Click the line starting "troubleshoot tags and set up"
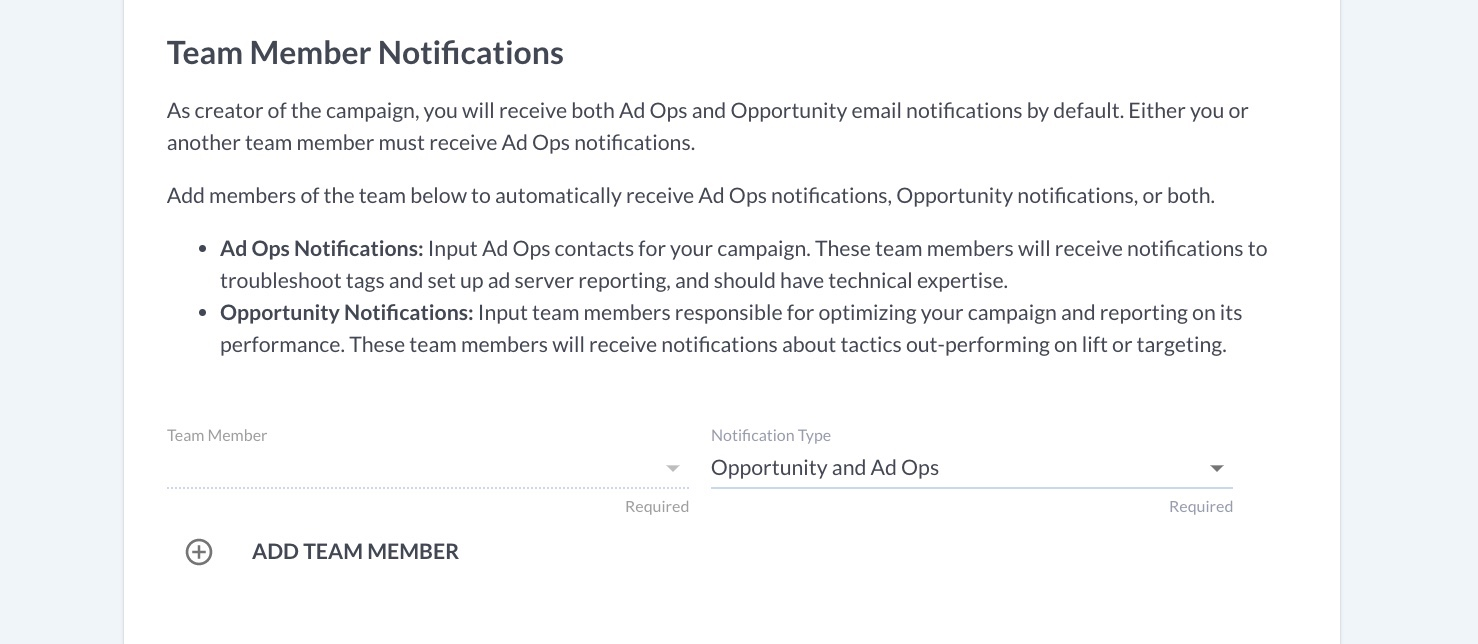Screen dimensions: 1478x644 point(613,281)
